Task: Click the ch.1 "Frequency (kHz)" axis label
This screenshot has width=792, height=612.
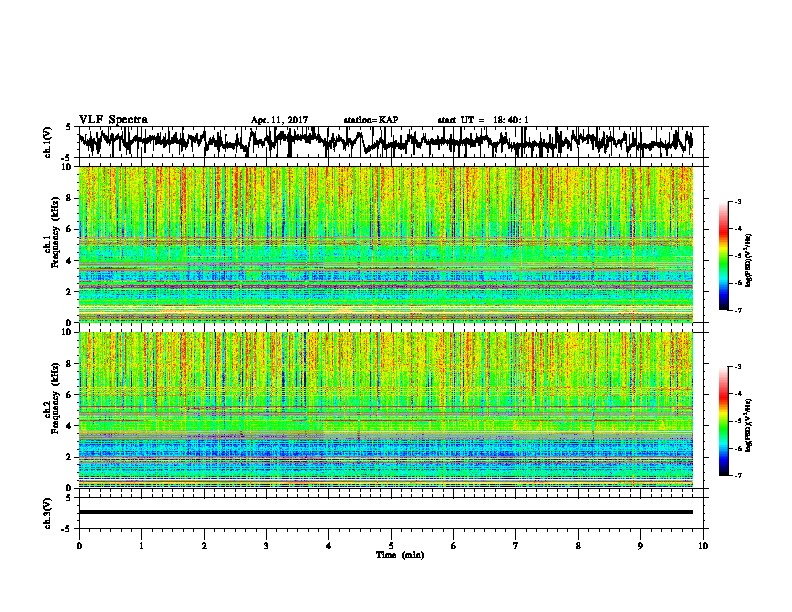Action: pyautogui.click(x=55, y=232)
